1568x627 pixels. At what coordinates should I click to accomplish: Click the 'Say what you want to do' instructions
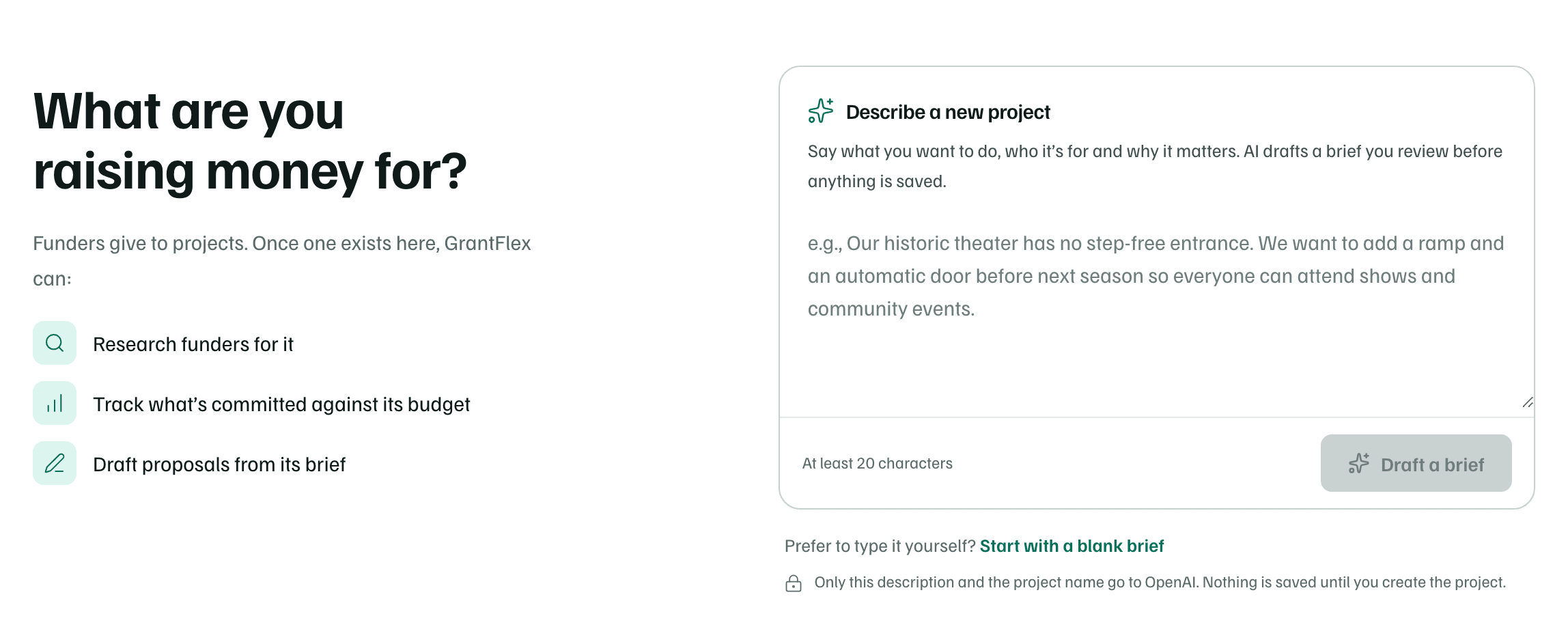(1155, 166)
